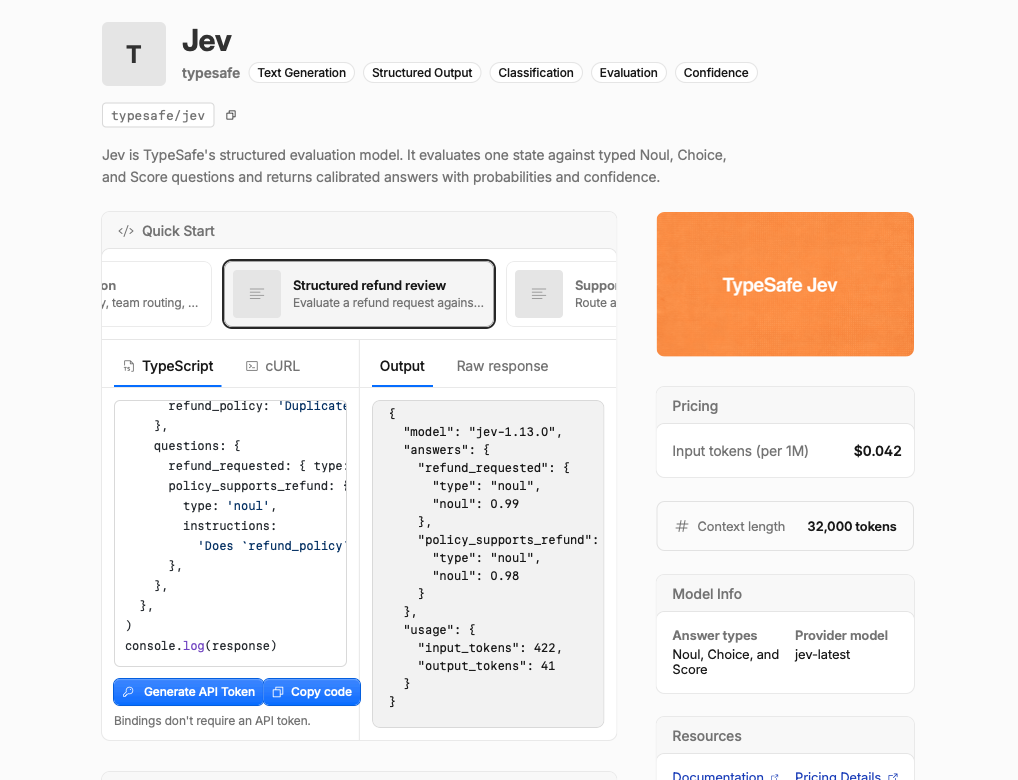
Task: Click the TypeScript file icon
Action: pos(129,366)
